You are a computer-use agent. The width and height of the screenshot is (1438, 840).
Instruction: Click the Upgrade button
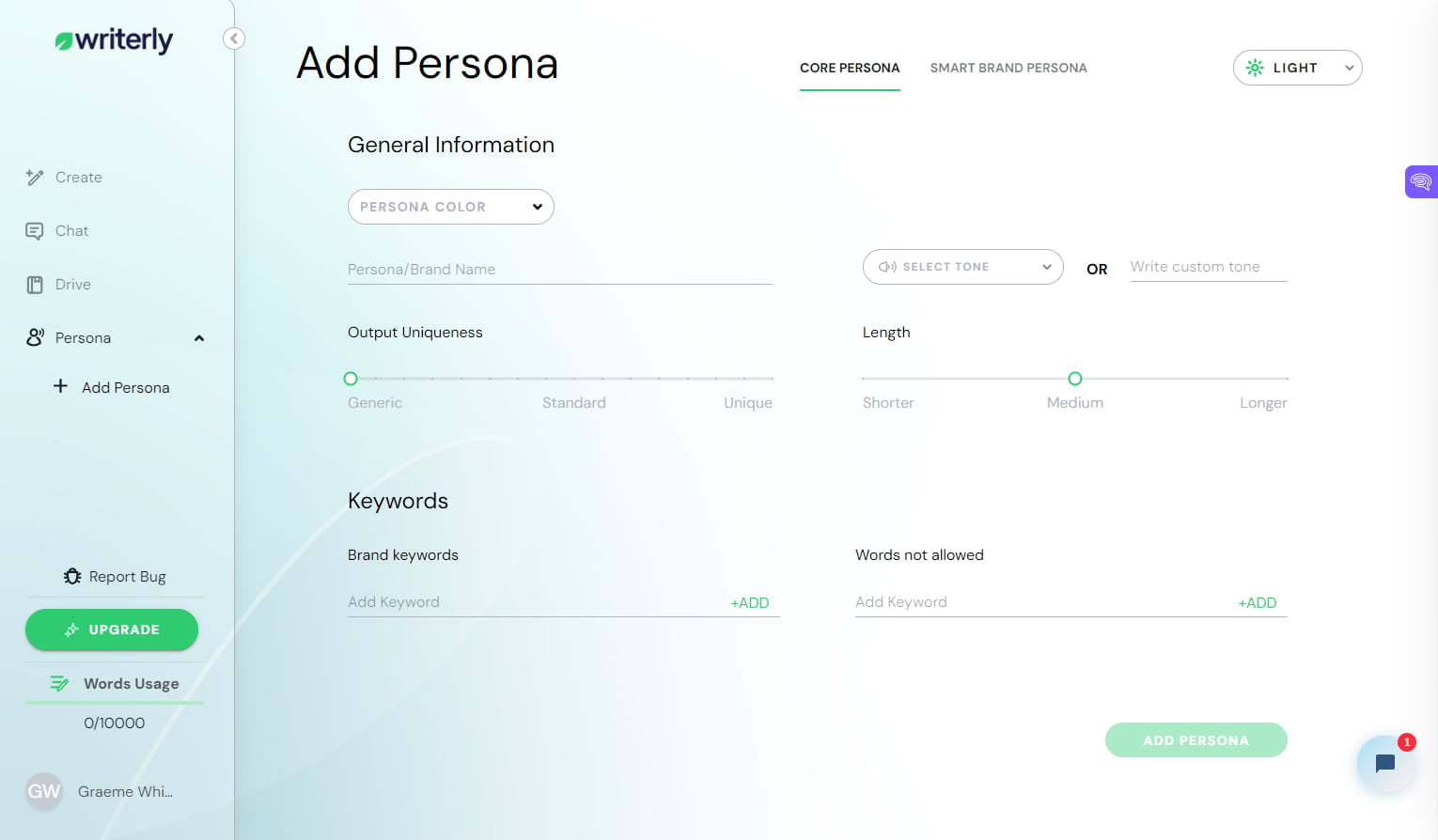[x=112, y=630]
